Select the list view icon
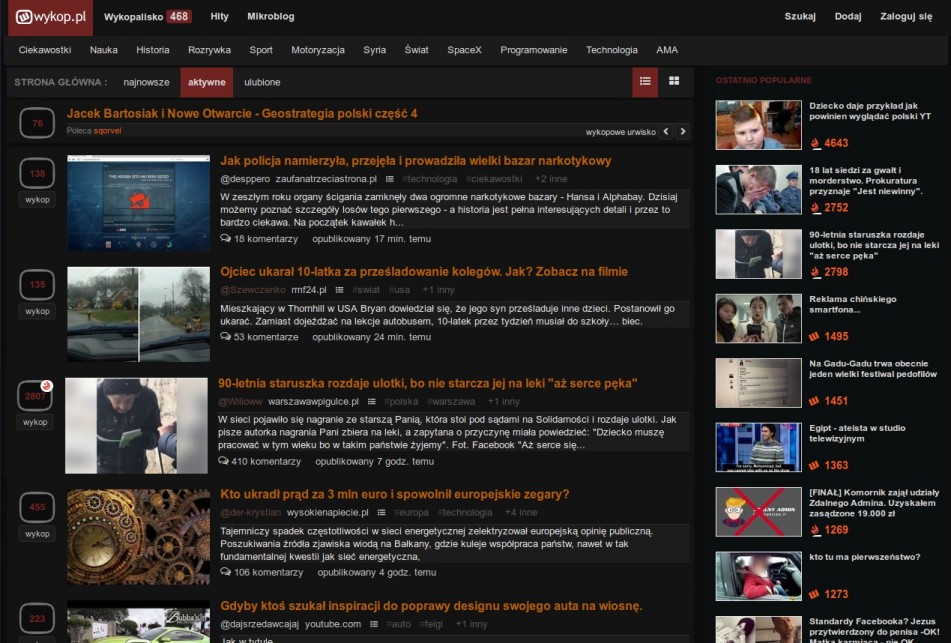951x643 pixels. pos(645,82)
